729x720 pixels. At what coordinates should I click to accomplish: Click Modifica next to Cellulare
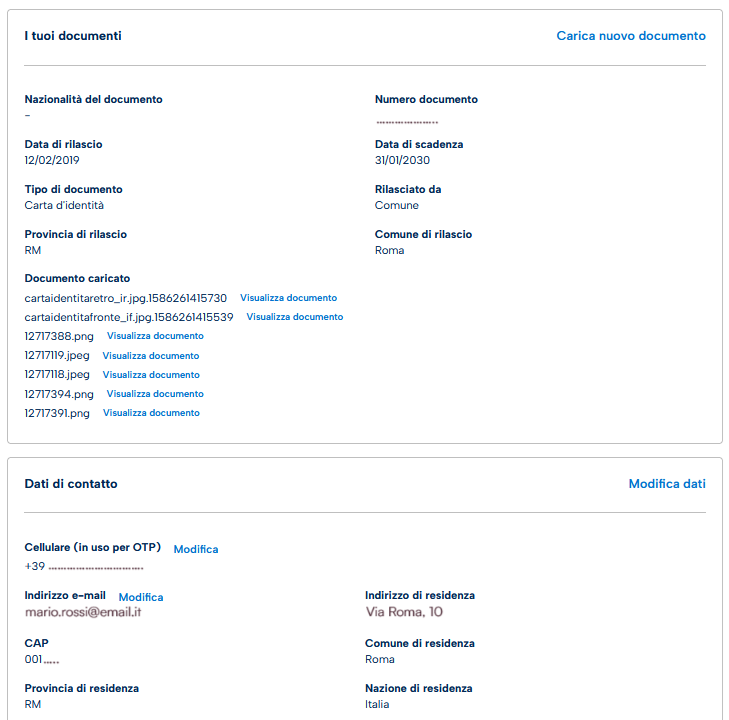coord(195,549)
